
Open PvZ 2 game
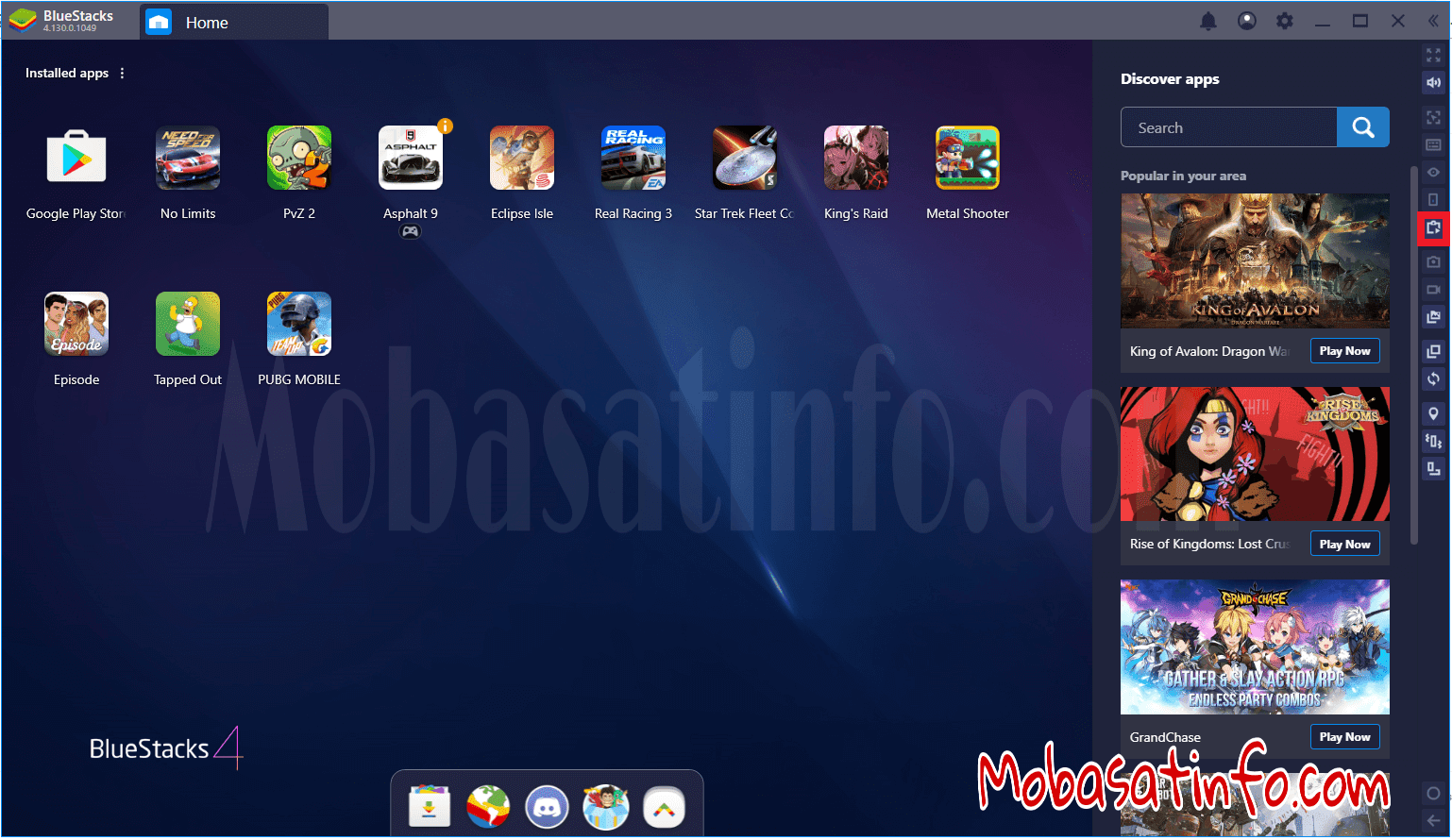coord(299,158)
